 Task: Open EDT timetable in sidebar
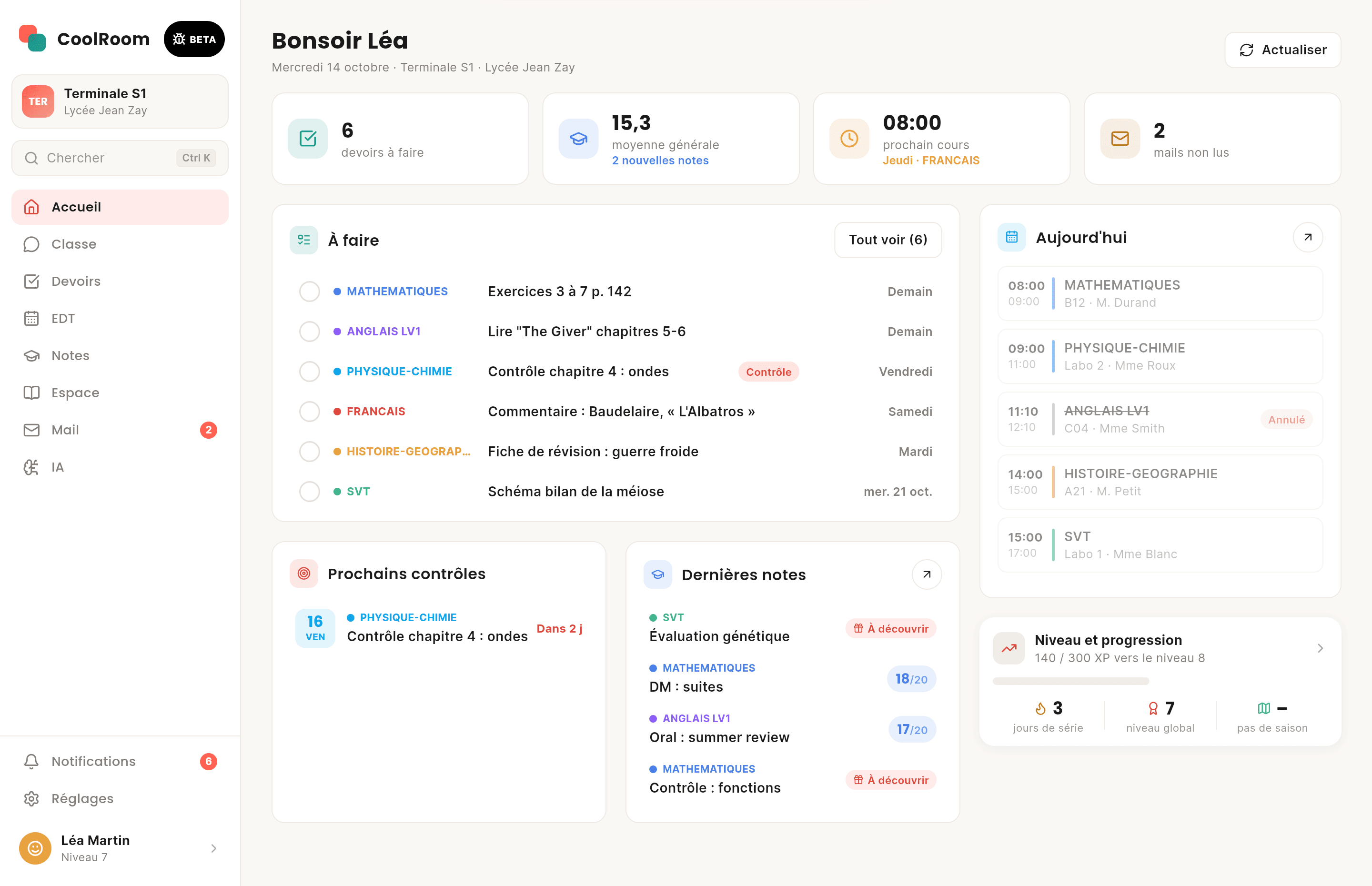pos(120,318)
